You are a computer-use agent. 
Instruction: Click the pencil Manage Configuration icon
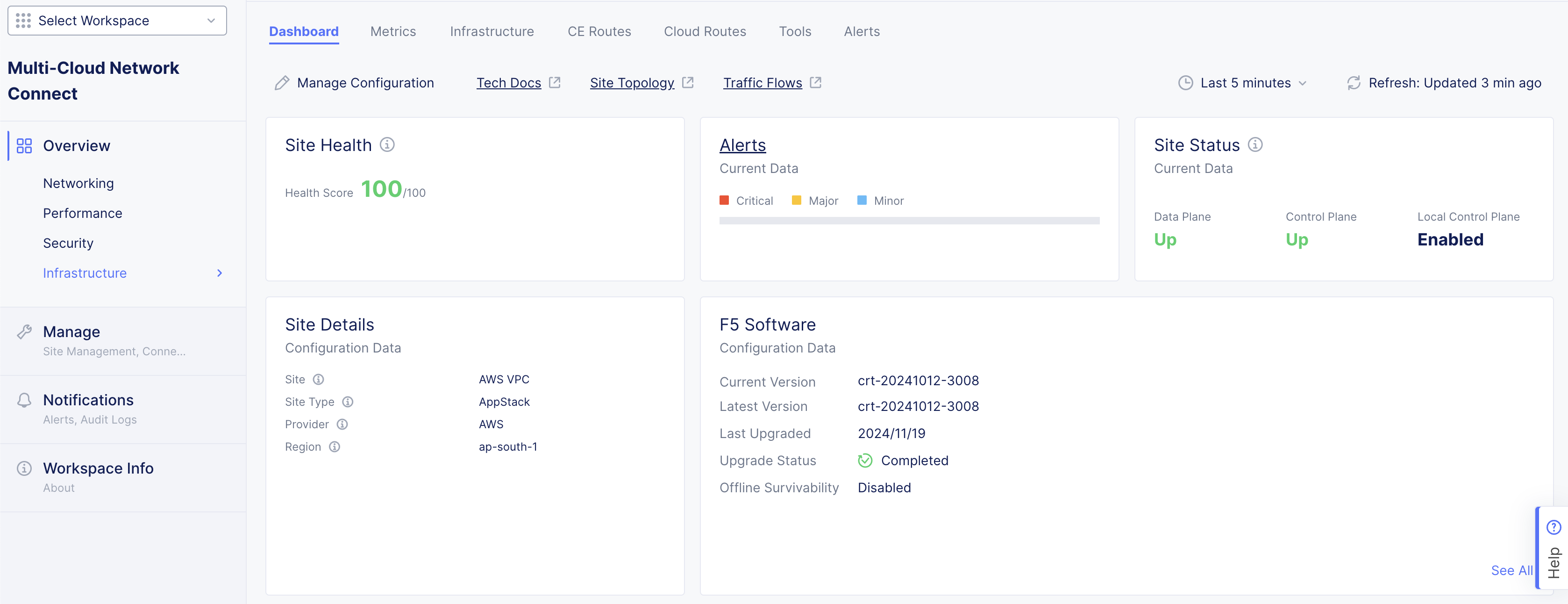(282, 83)
